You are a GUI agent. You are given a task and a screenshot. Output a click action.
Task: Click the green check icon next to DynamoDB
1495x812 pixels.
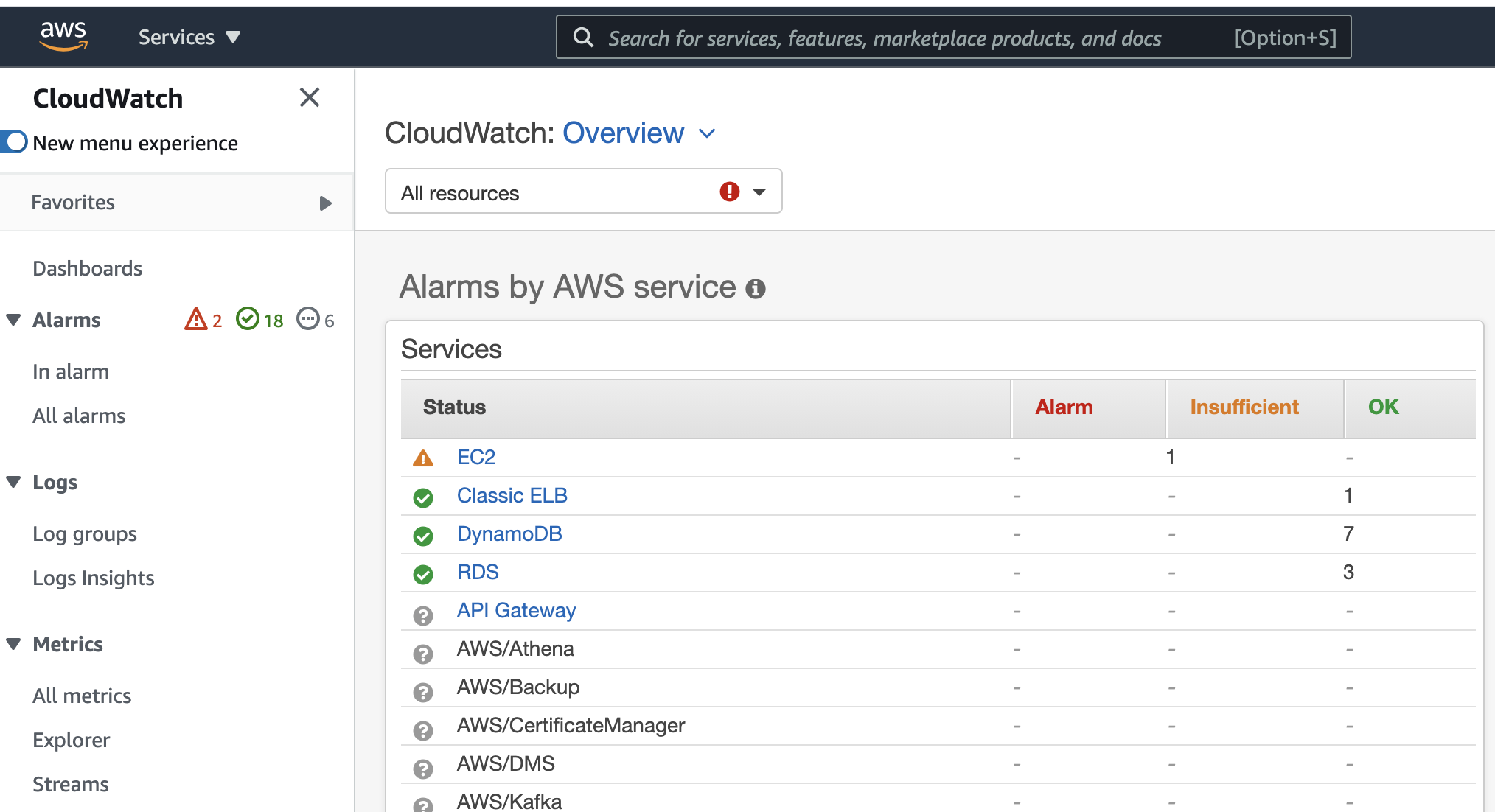coord(422,536)
